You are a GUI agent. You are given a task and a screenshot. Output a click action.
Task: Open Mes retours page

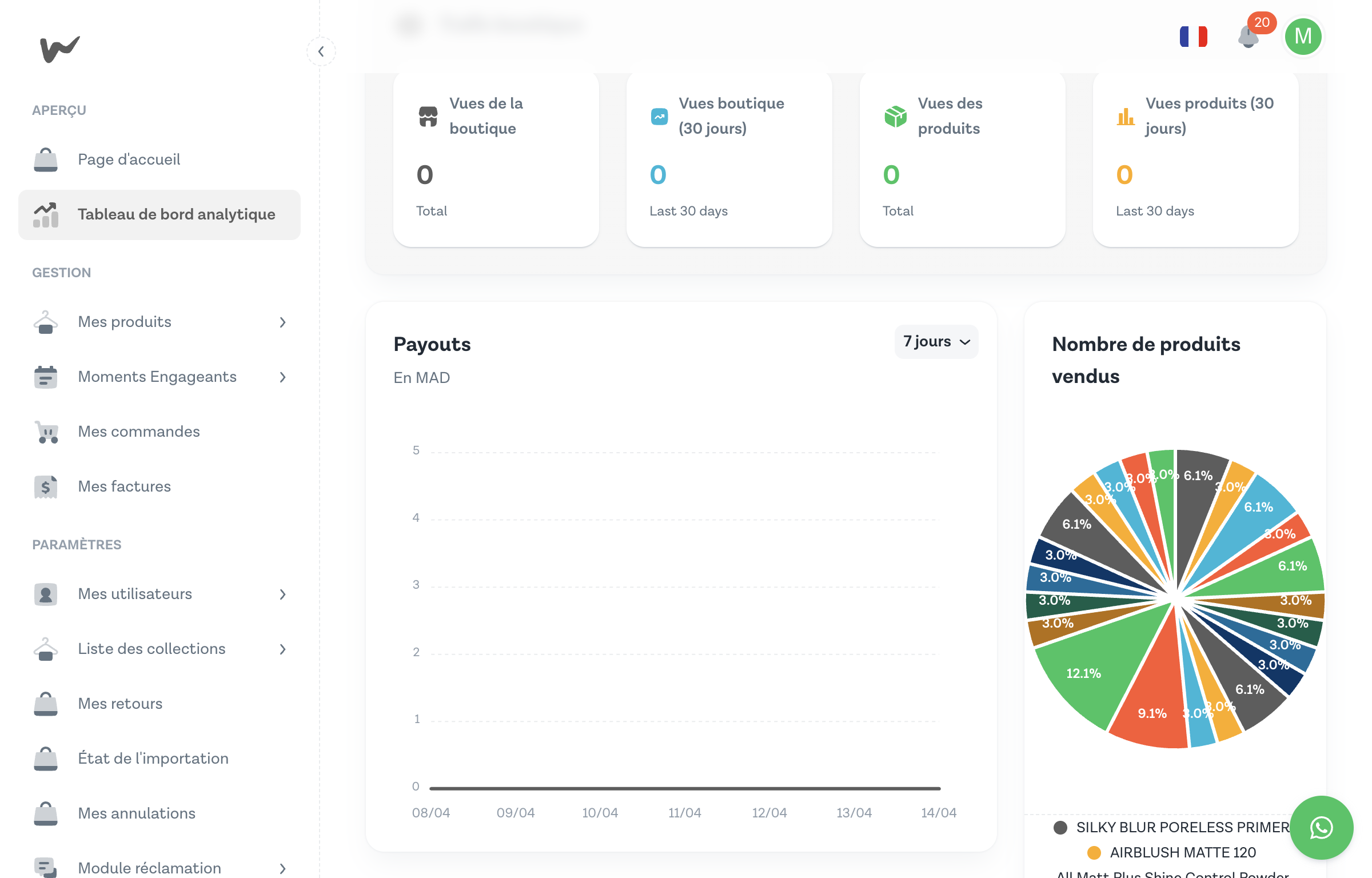point(120,704)
